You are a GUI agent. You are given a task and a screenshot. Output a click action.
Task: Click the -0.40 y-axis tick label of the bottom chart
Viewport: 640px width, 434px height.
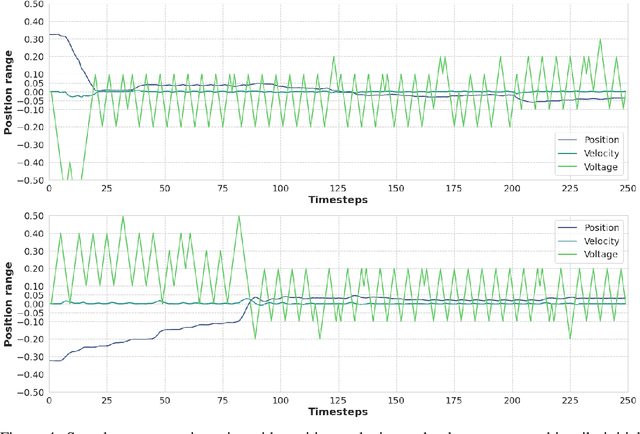(x=29, y=375)
